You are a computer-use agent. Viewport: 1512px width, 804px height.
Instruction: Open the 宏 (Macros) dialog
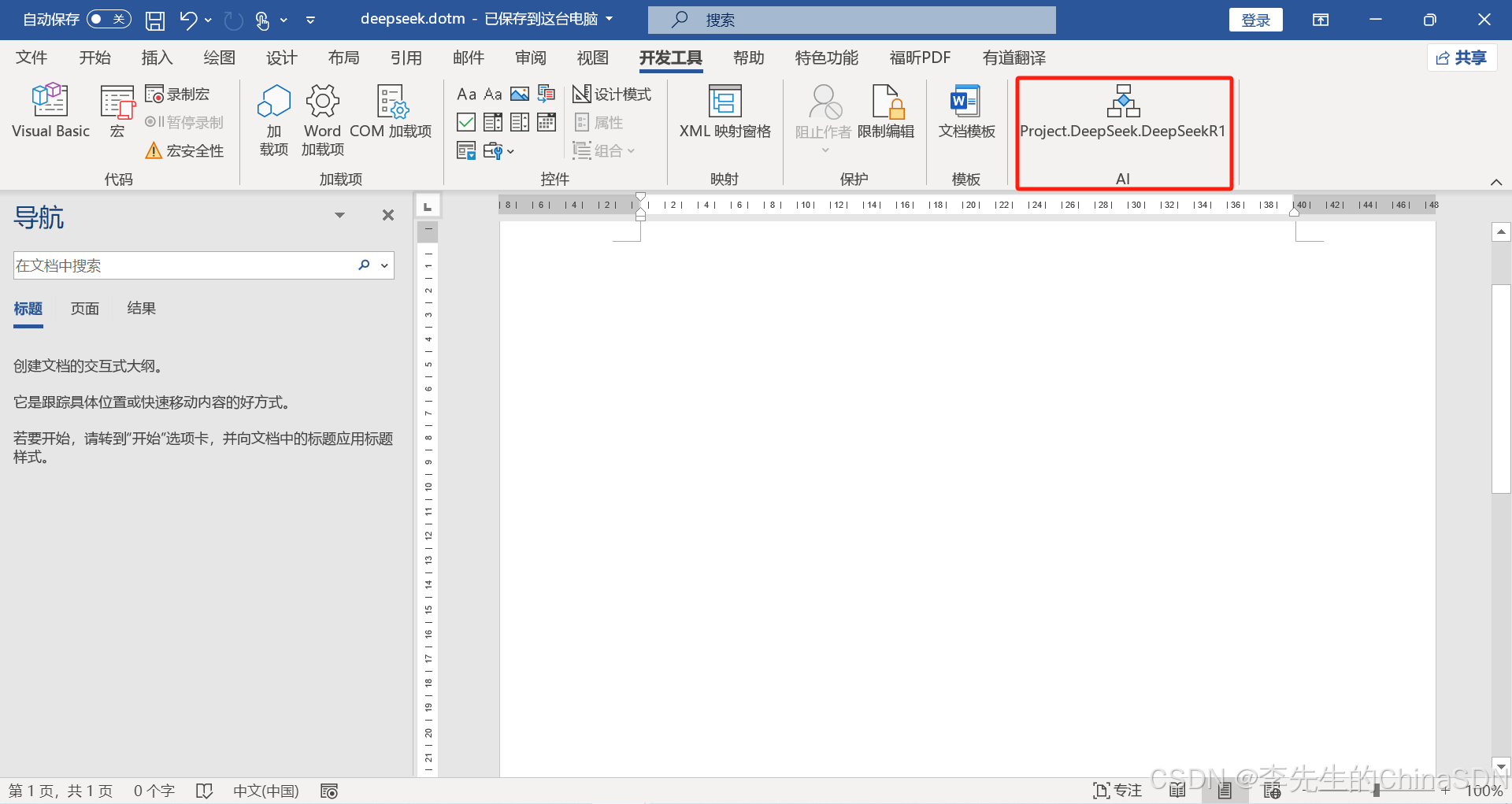click(x=117, y=111)
